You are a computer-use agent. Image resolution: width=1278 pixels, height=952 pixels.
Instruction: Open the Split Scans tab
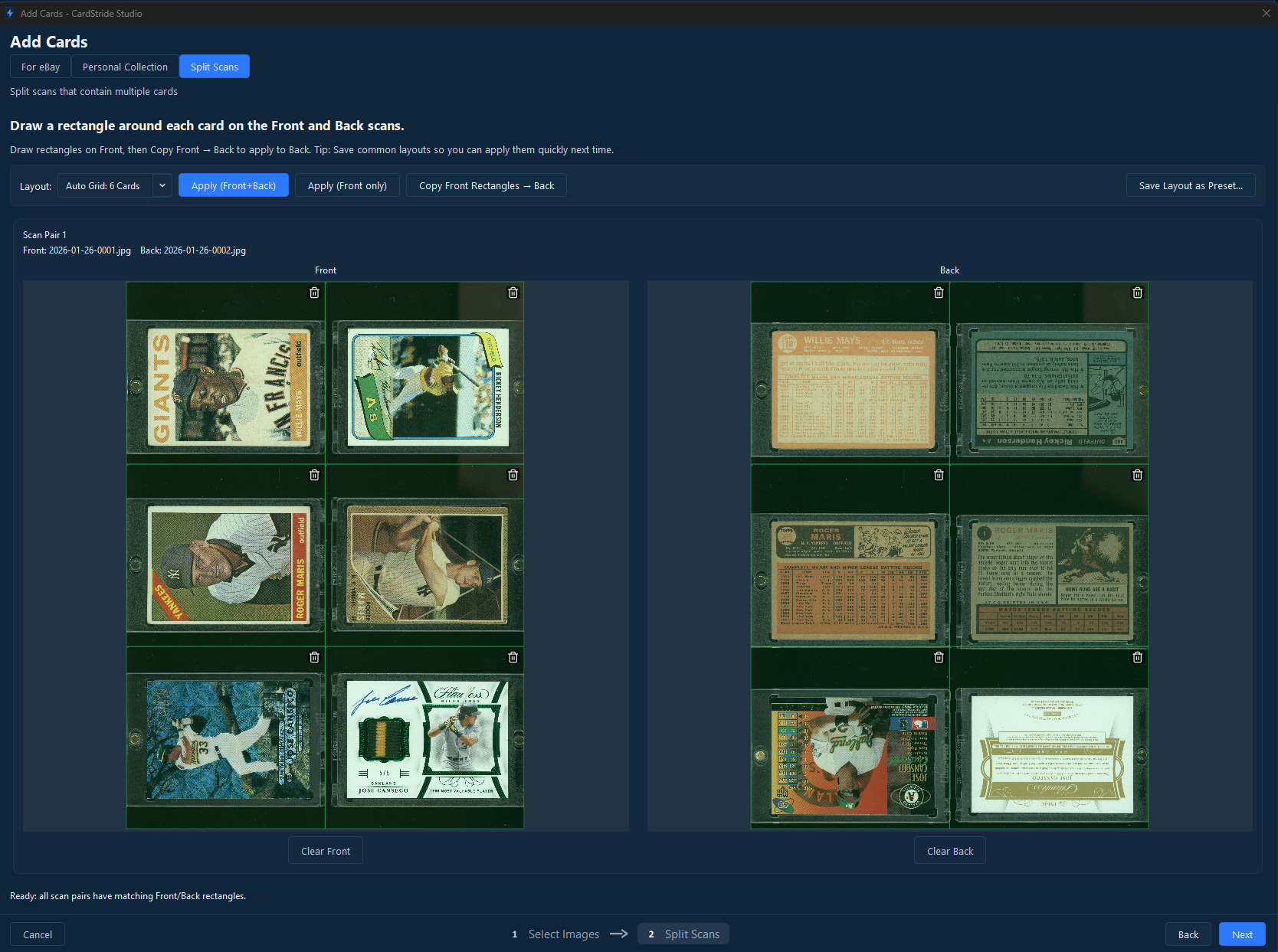[x=215, y=67]
